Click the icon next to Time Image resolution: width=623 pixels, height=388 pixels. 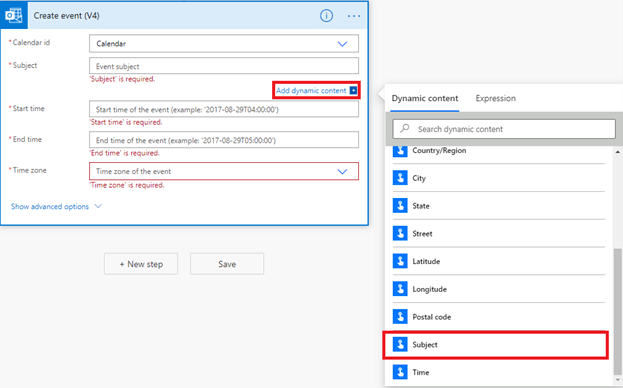pyautogui.click(x=400, y=373)
